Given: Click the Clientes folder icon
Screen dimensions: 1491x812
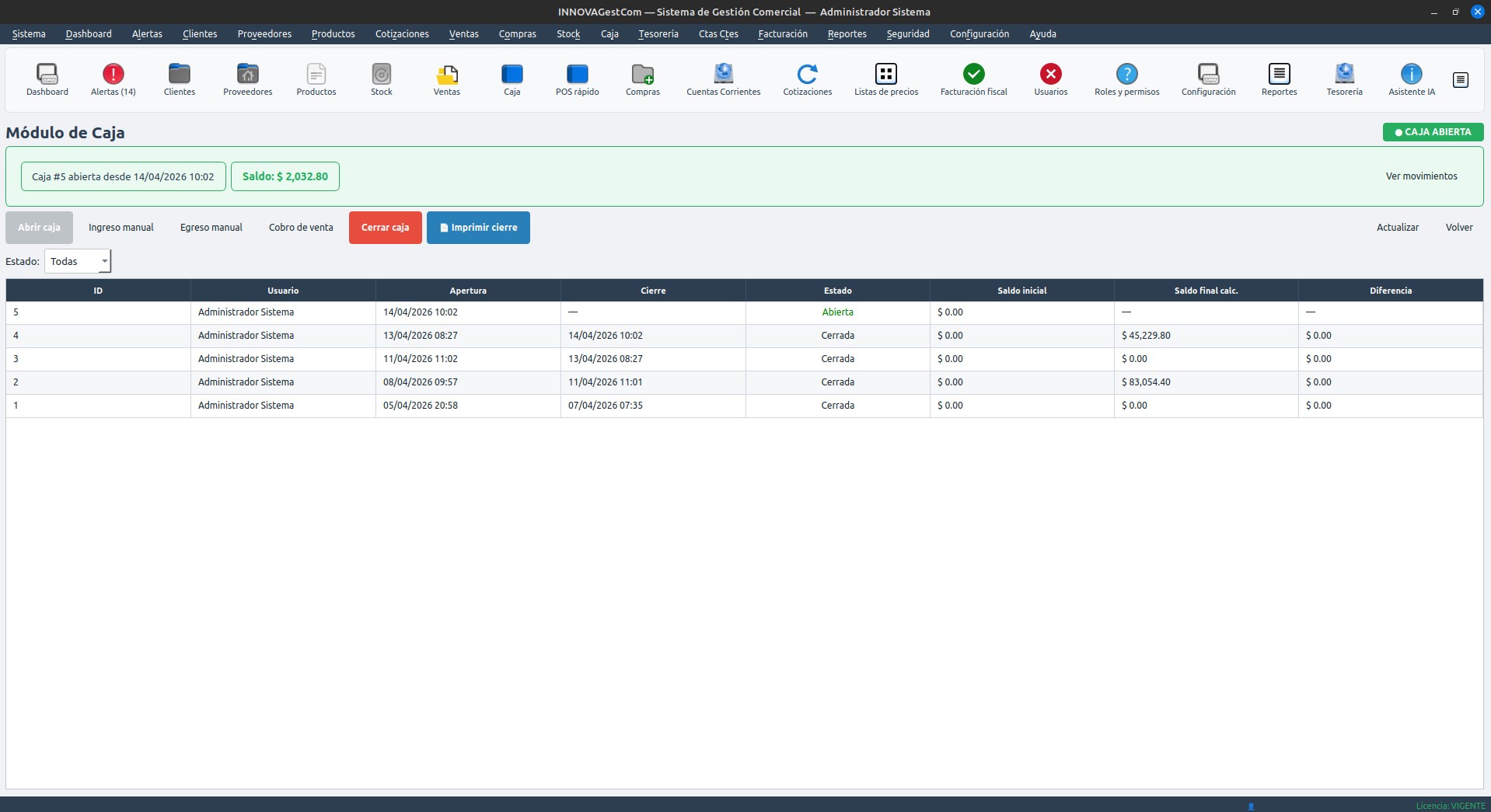Looking at the screenshot, I should click(x=179, y=75).
